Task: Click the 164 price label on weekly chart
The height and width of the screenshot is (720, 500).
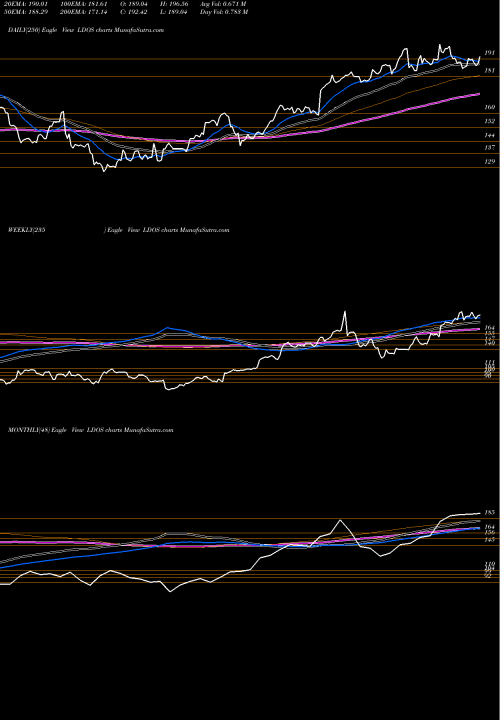Action: 490,328
